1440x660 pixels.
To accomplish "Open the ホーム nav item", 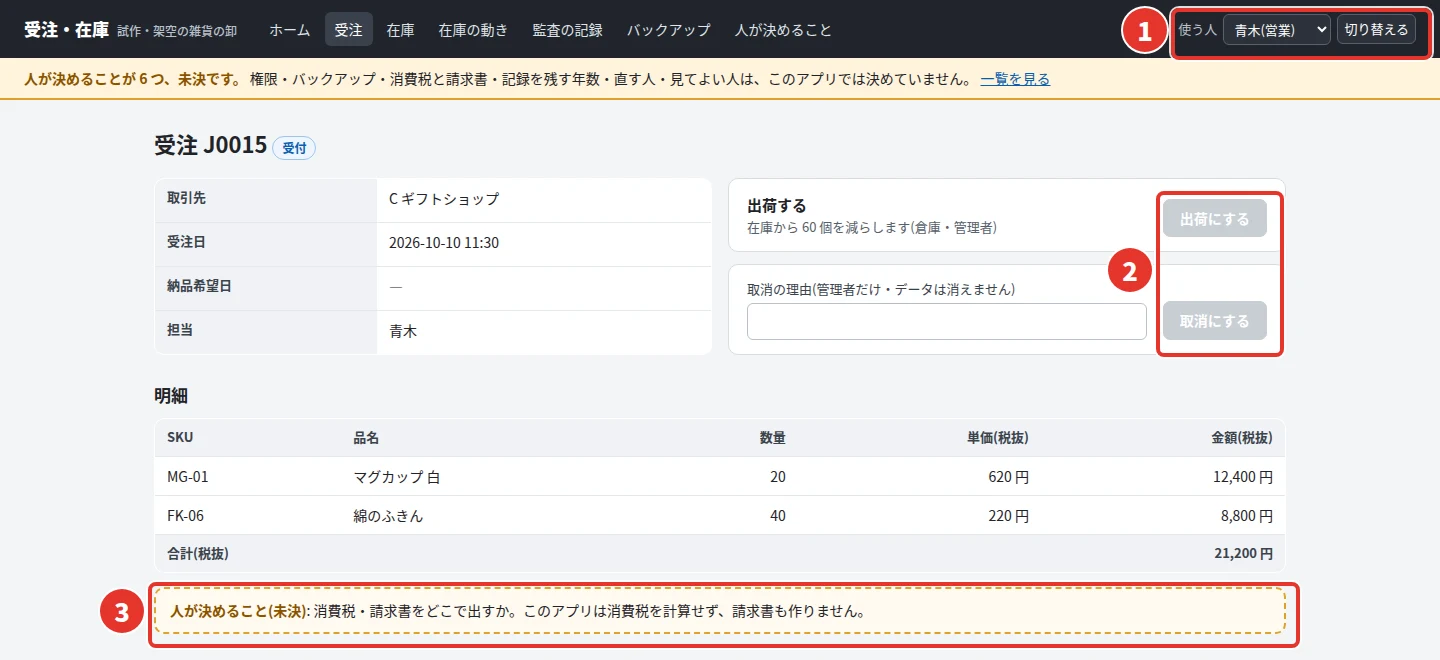I will (x=290, y=30).
